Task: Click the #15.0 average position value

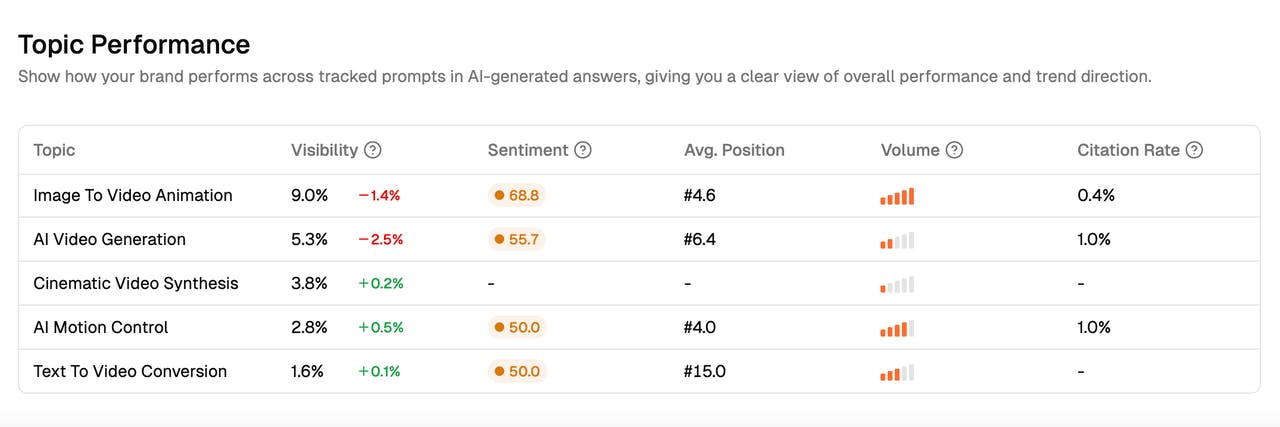Action: tap(704, 371)
